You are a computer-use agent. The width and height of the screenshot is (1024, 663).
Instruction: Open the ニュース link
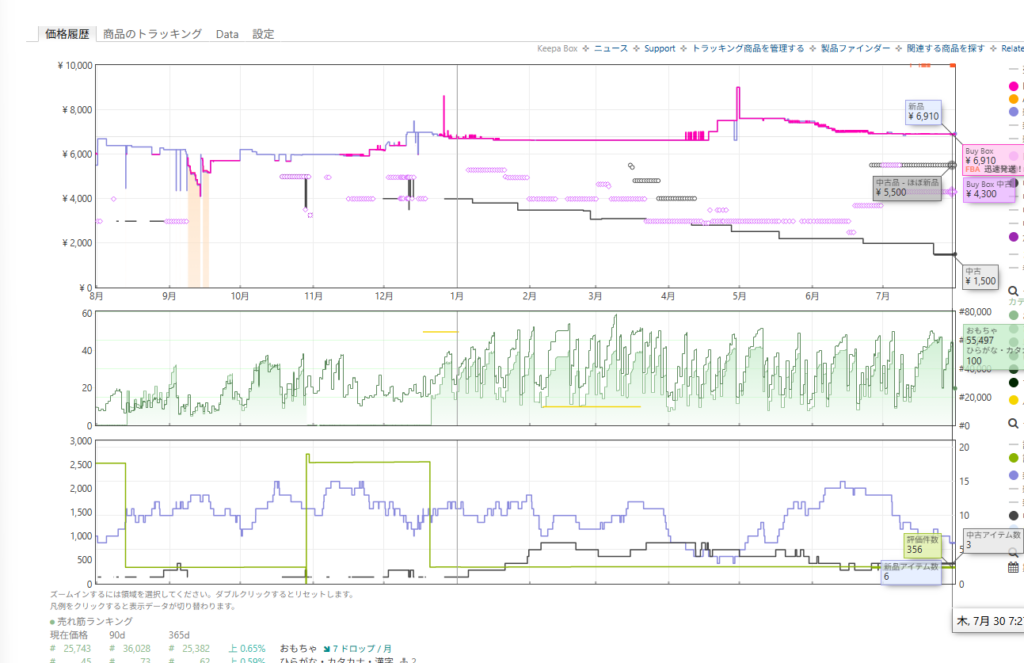611,48
